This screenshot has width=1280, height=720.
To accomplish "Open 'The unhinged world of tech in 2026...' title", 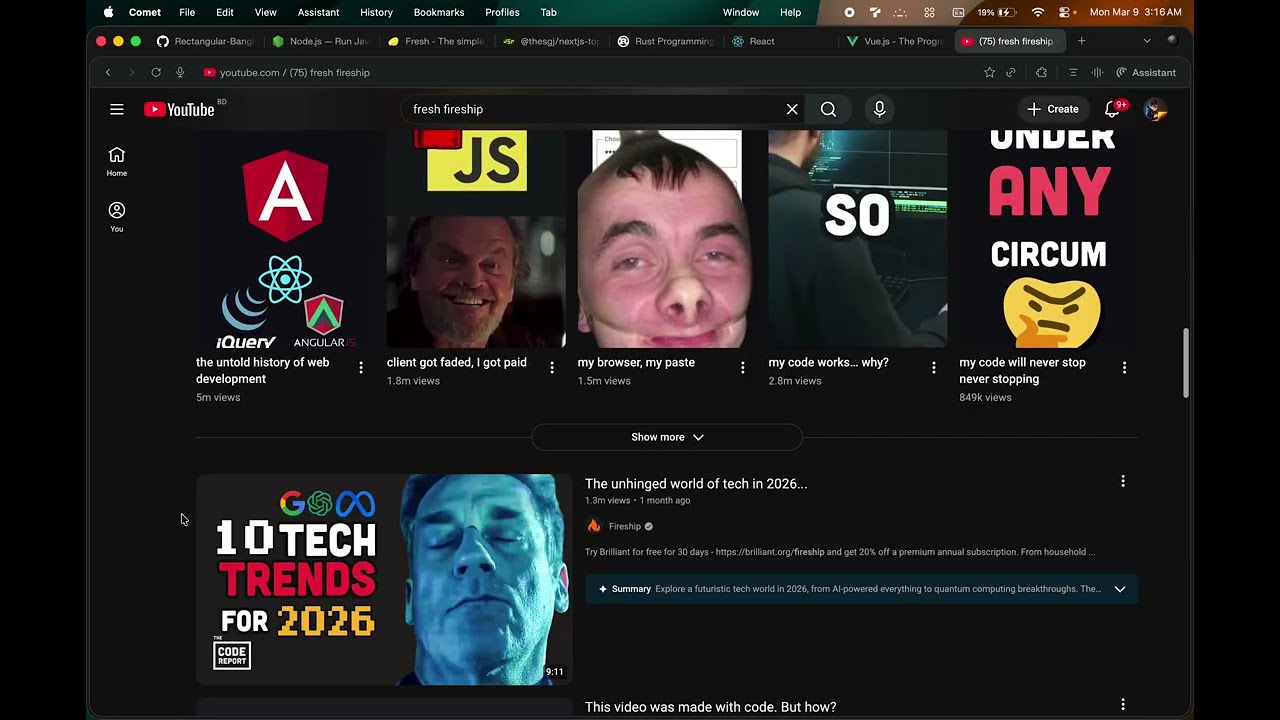I will (x=696, y=483).
